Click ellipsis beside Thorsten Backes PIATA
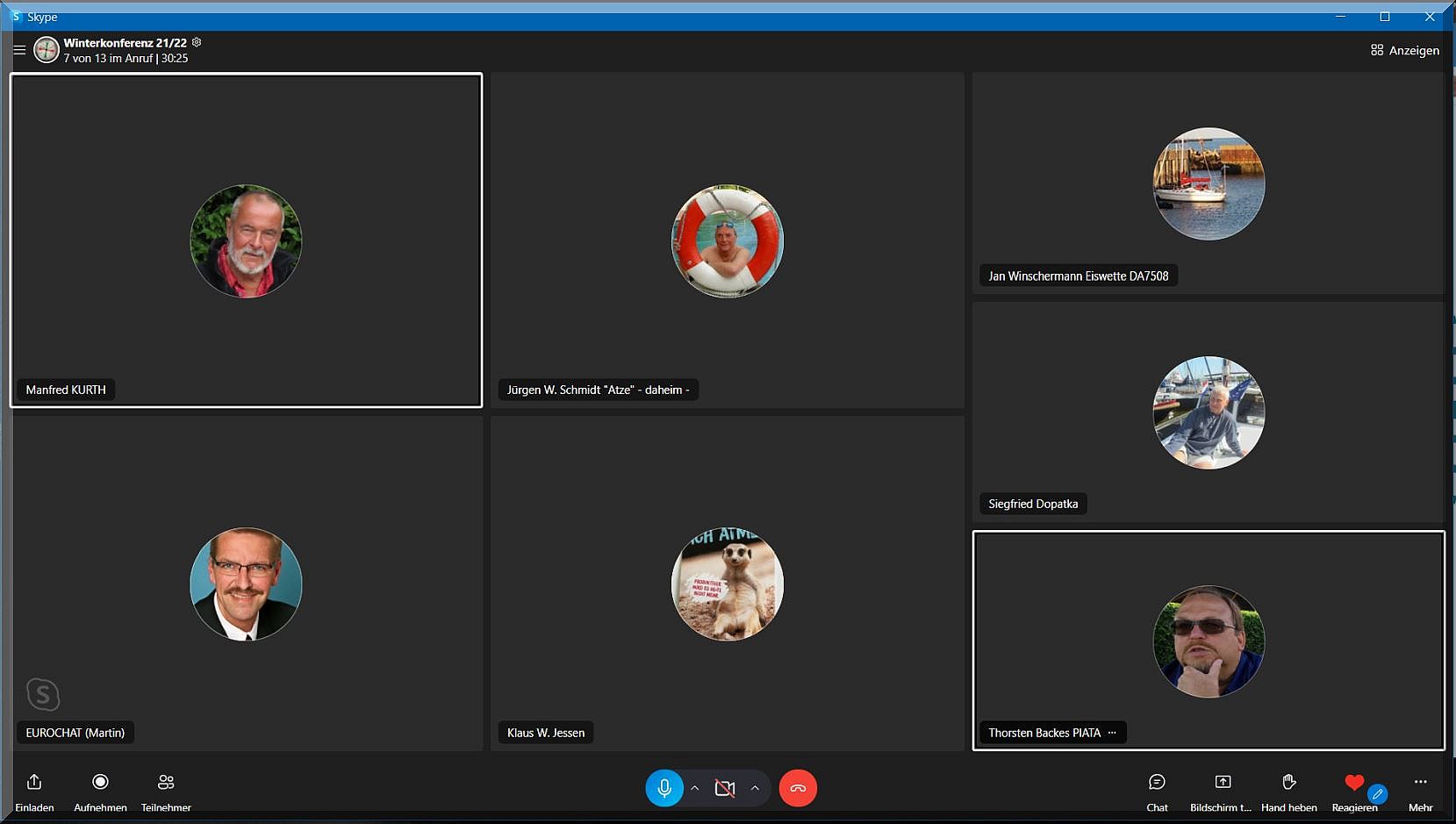 (x=1112, y=733)
